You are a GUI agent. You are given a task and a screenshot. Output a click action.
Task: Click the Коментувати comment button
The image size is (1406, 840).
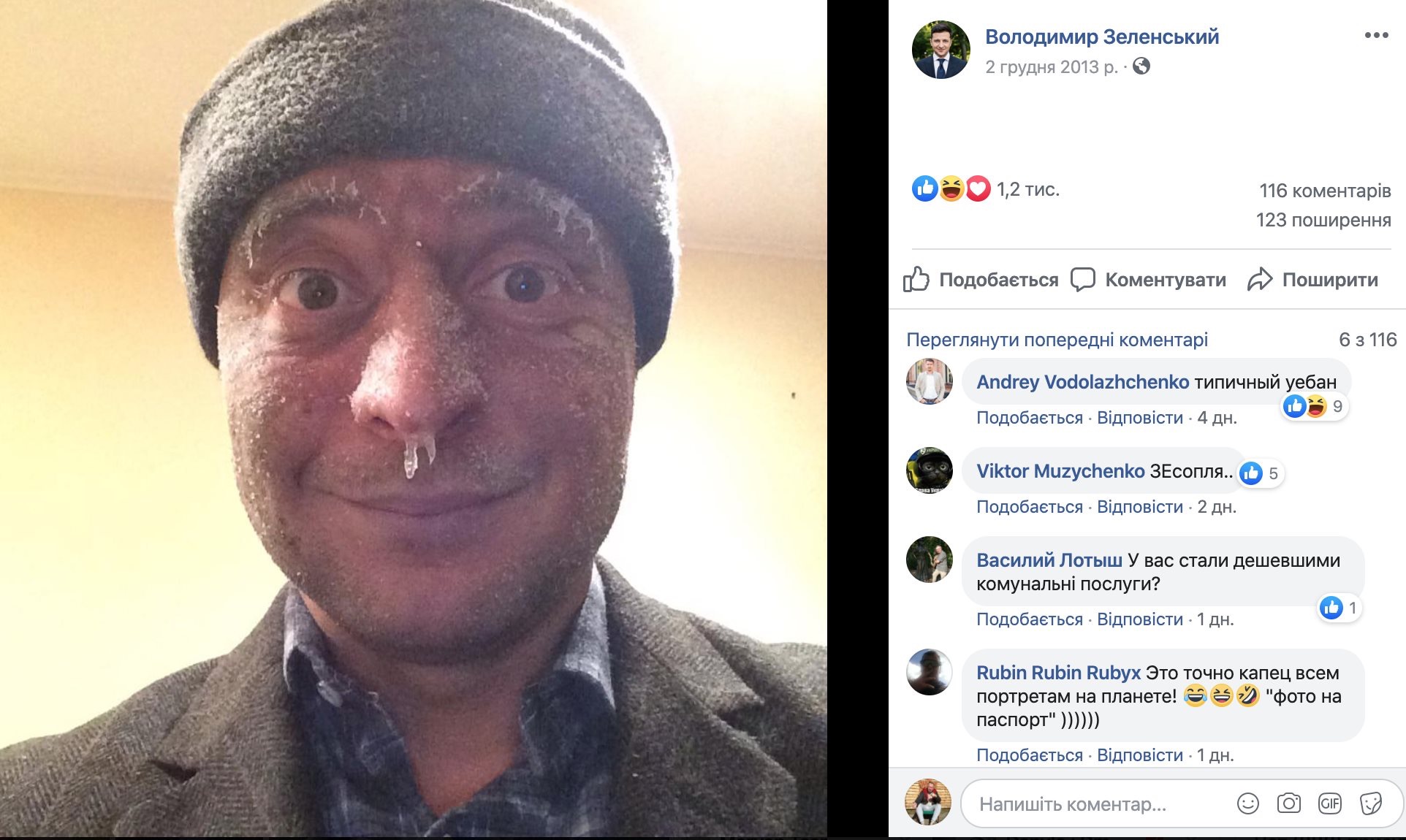tap(1149, 280)
